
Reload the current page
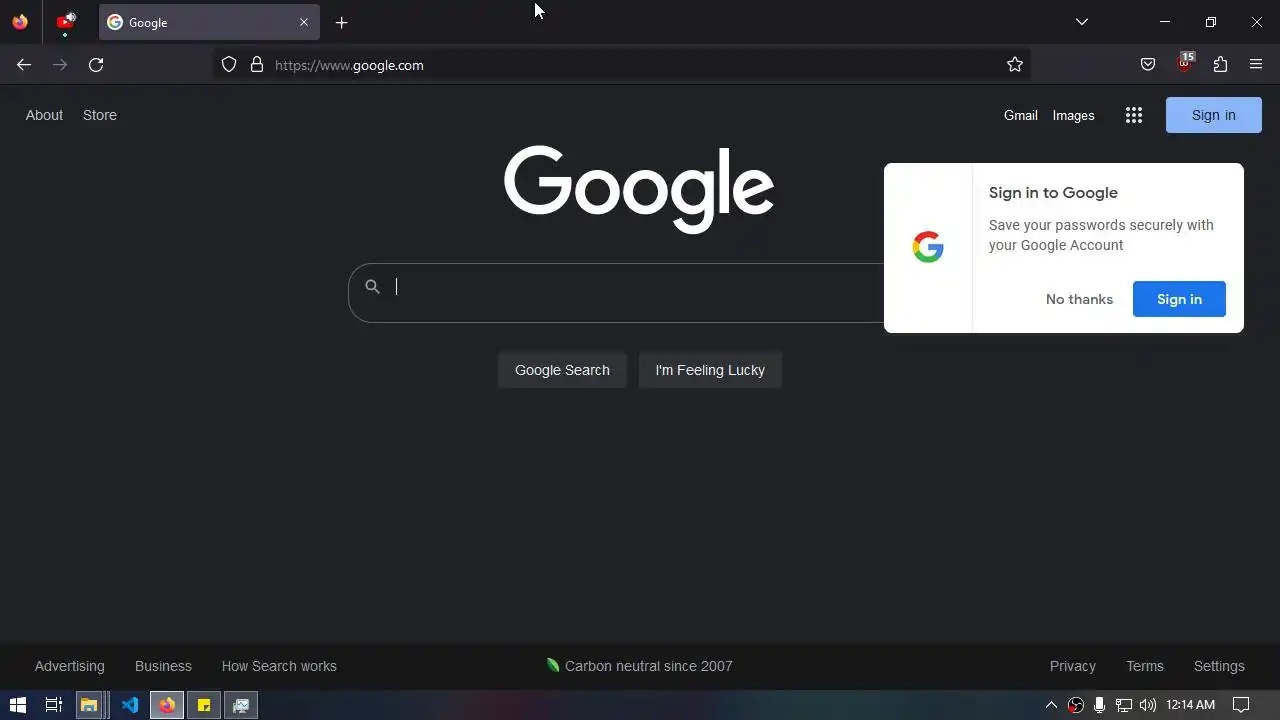point(96,65)
